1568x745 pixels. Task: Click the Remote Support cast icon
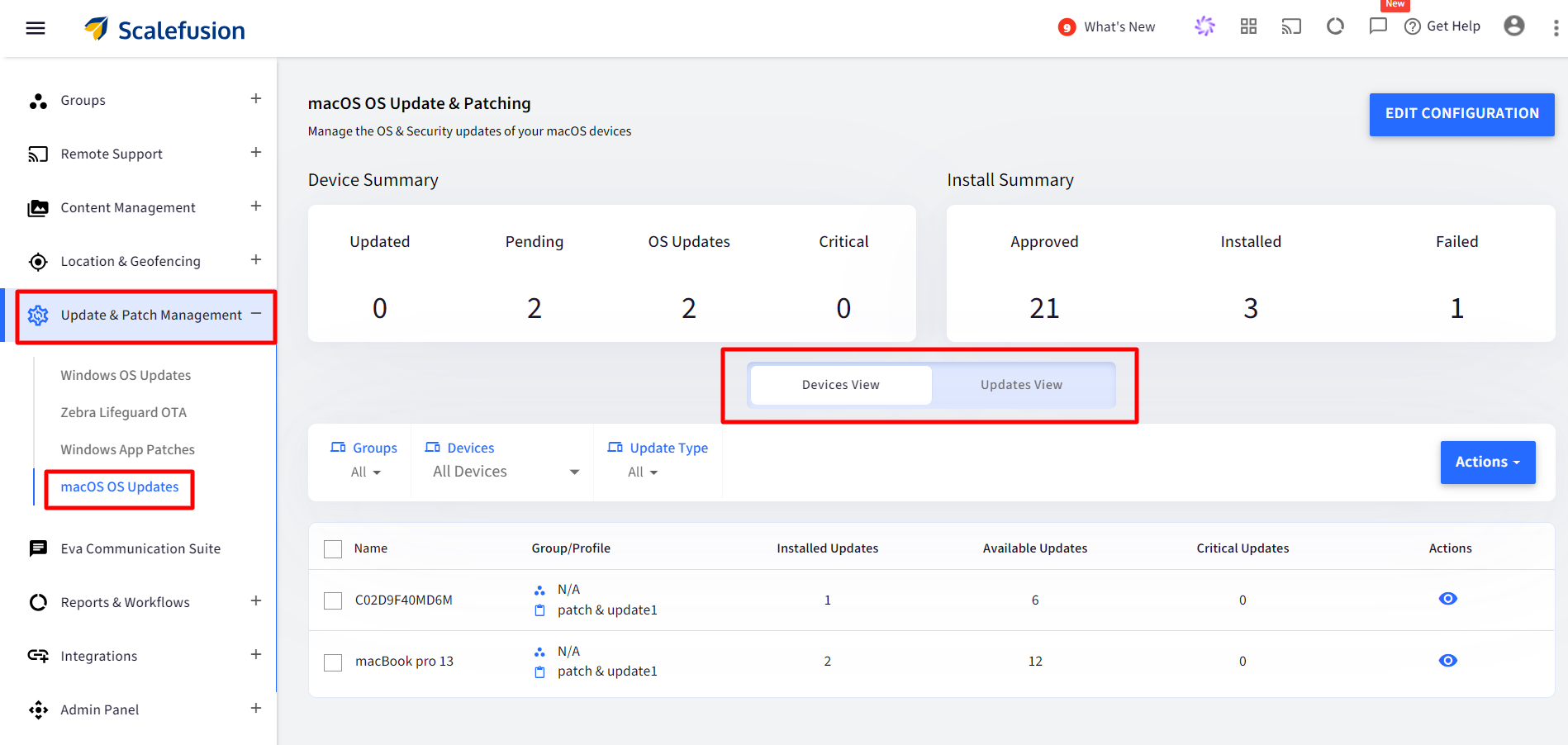click(38, 154)
